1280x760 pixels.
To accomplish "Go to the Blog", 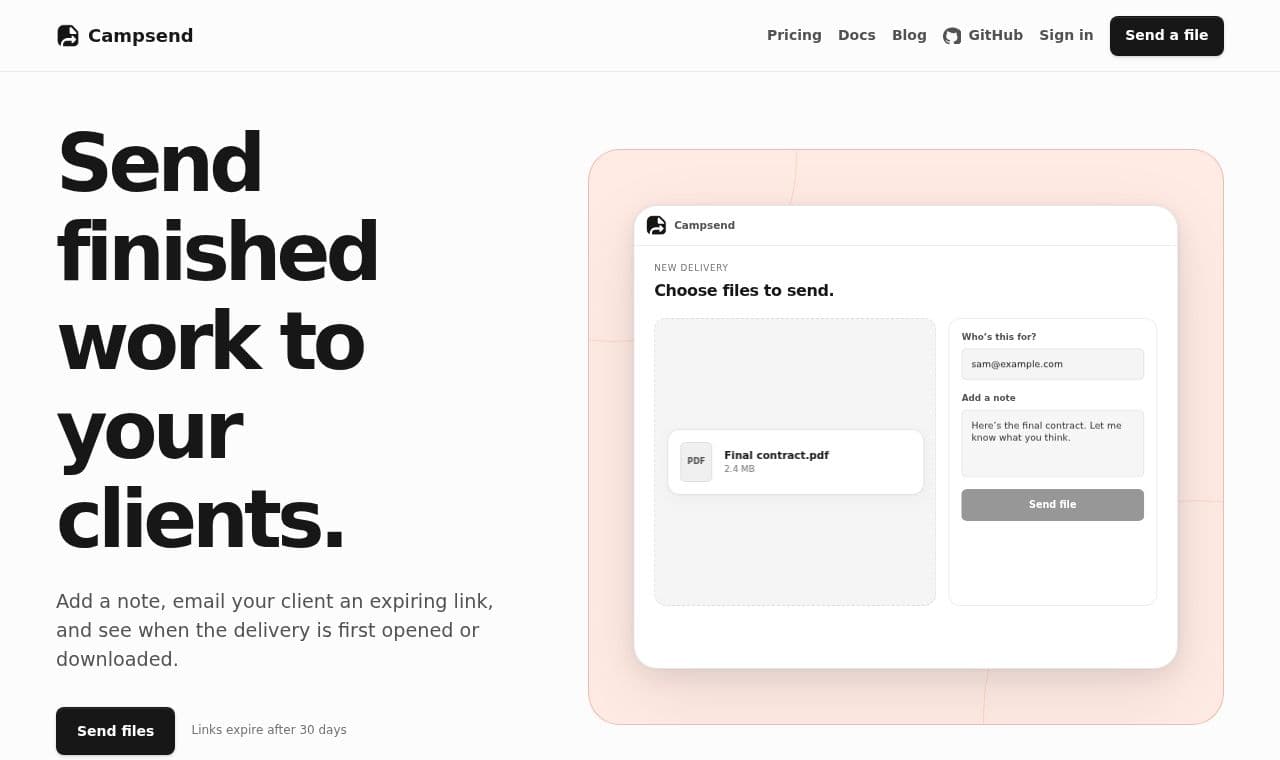I will click(x=909, y=35).
